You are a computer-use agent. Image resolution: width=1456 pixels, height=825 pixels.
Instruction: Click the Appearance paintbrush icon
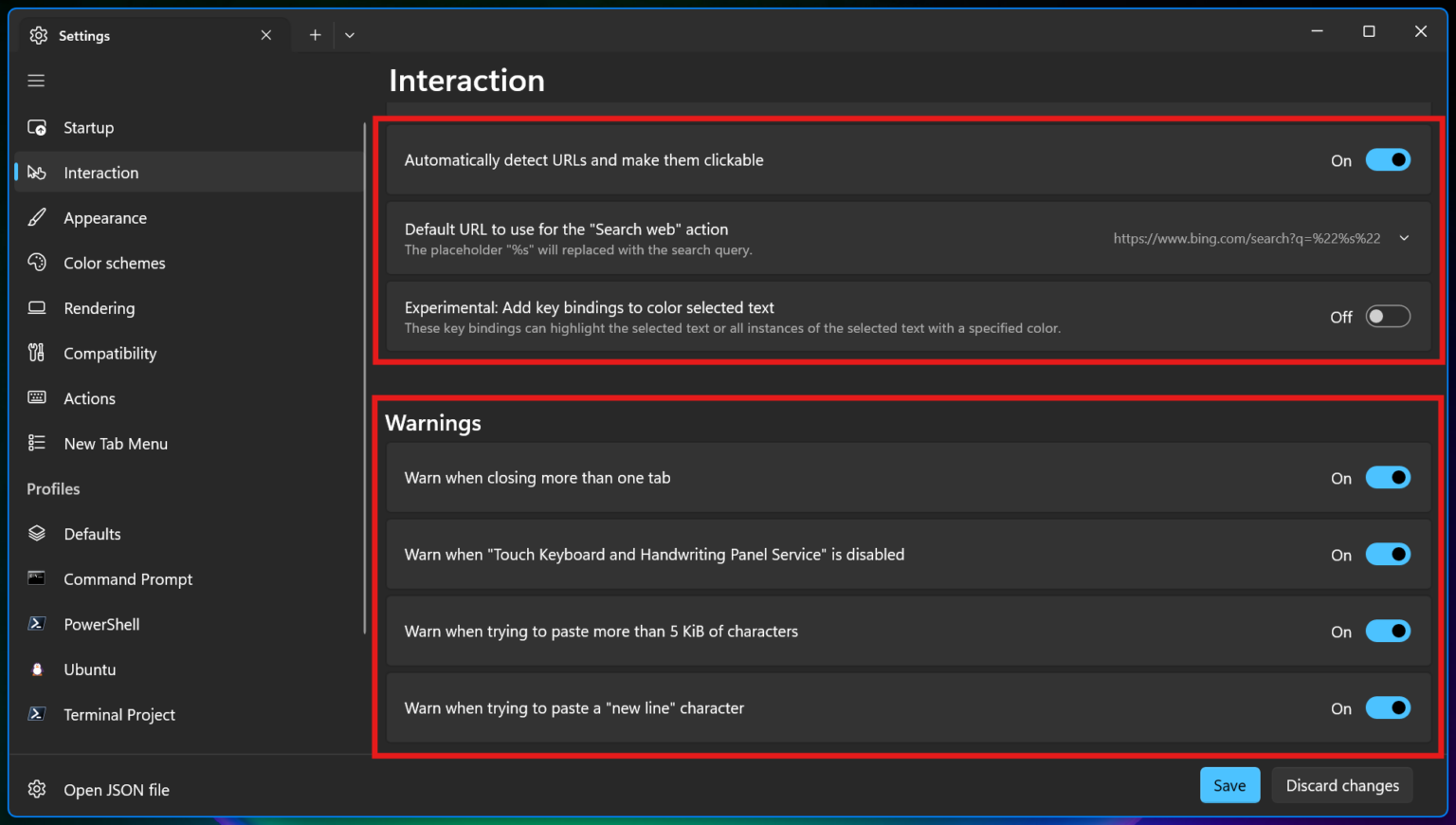[37, 218]
